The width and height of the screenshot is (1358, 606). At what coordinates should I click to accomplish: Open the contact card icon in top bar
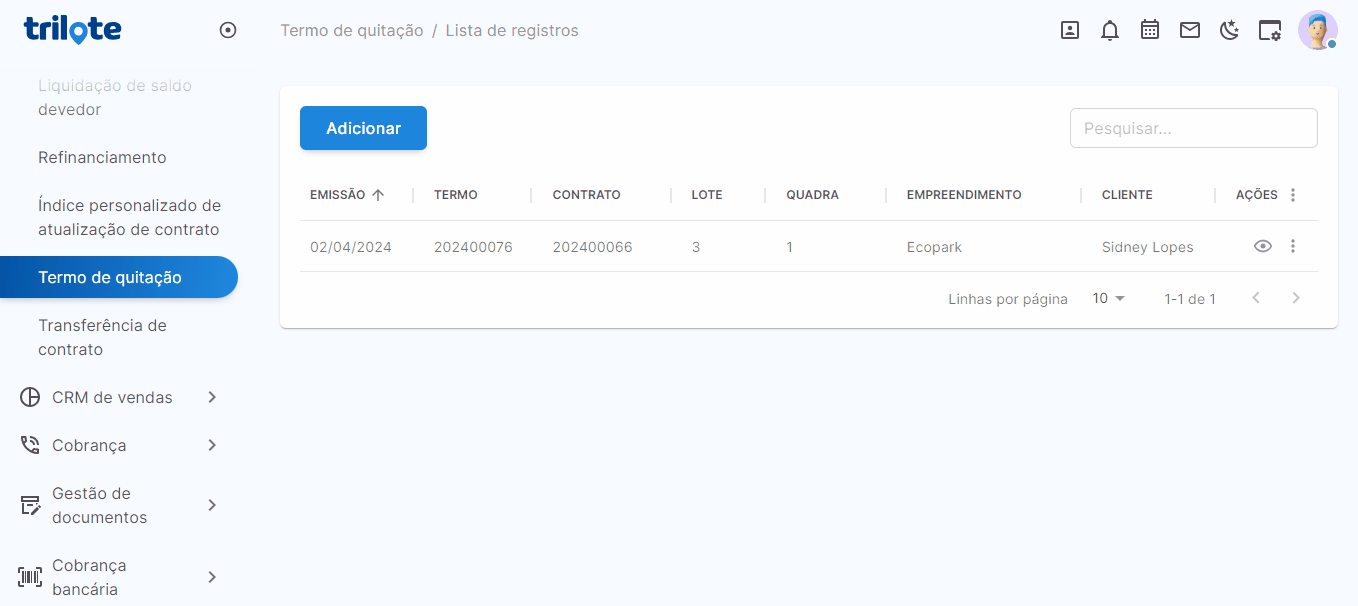[1069, 30]
